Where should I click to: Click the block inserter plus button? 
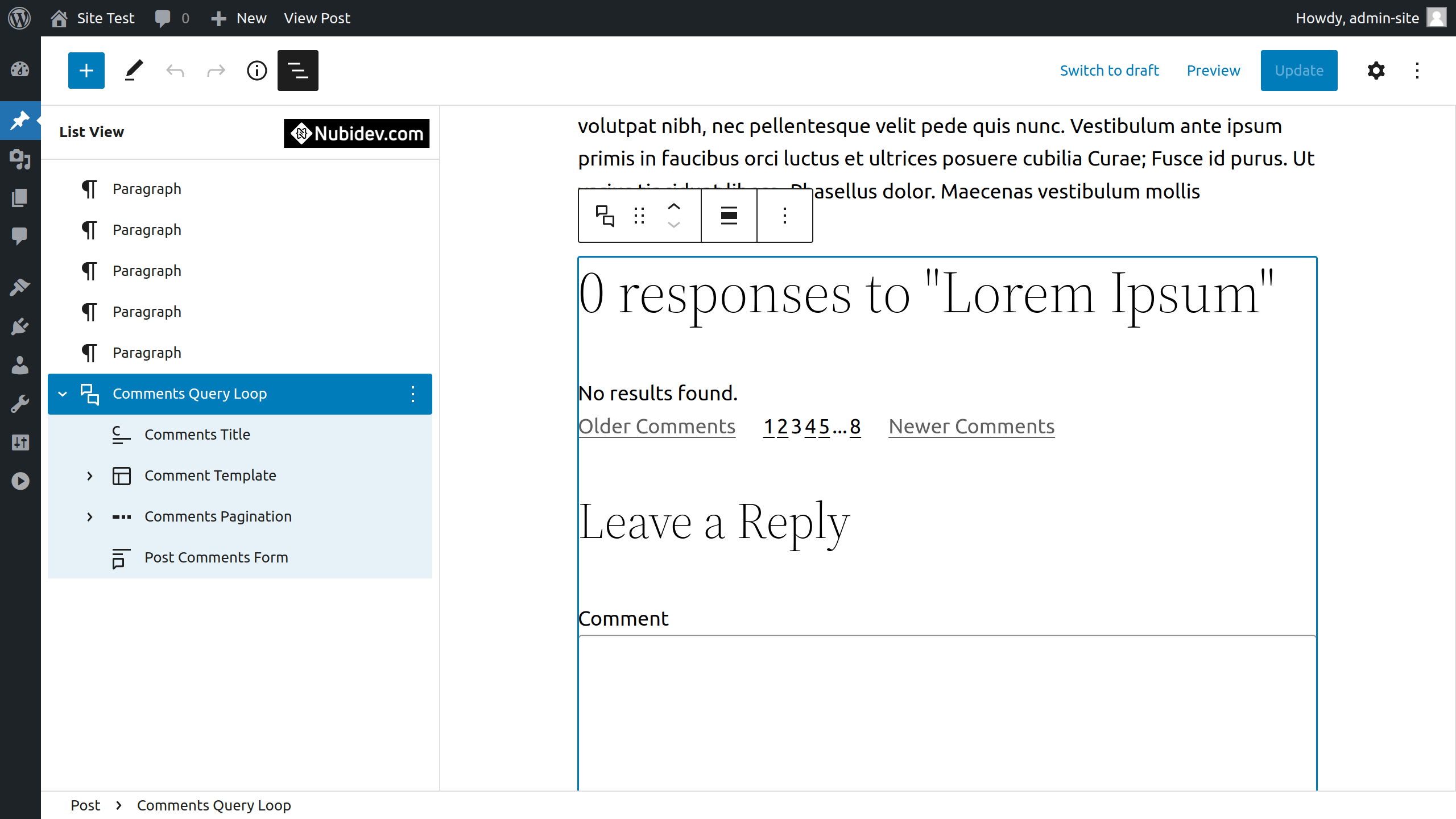coord(86,71)
